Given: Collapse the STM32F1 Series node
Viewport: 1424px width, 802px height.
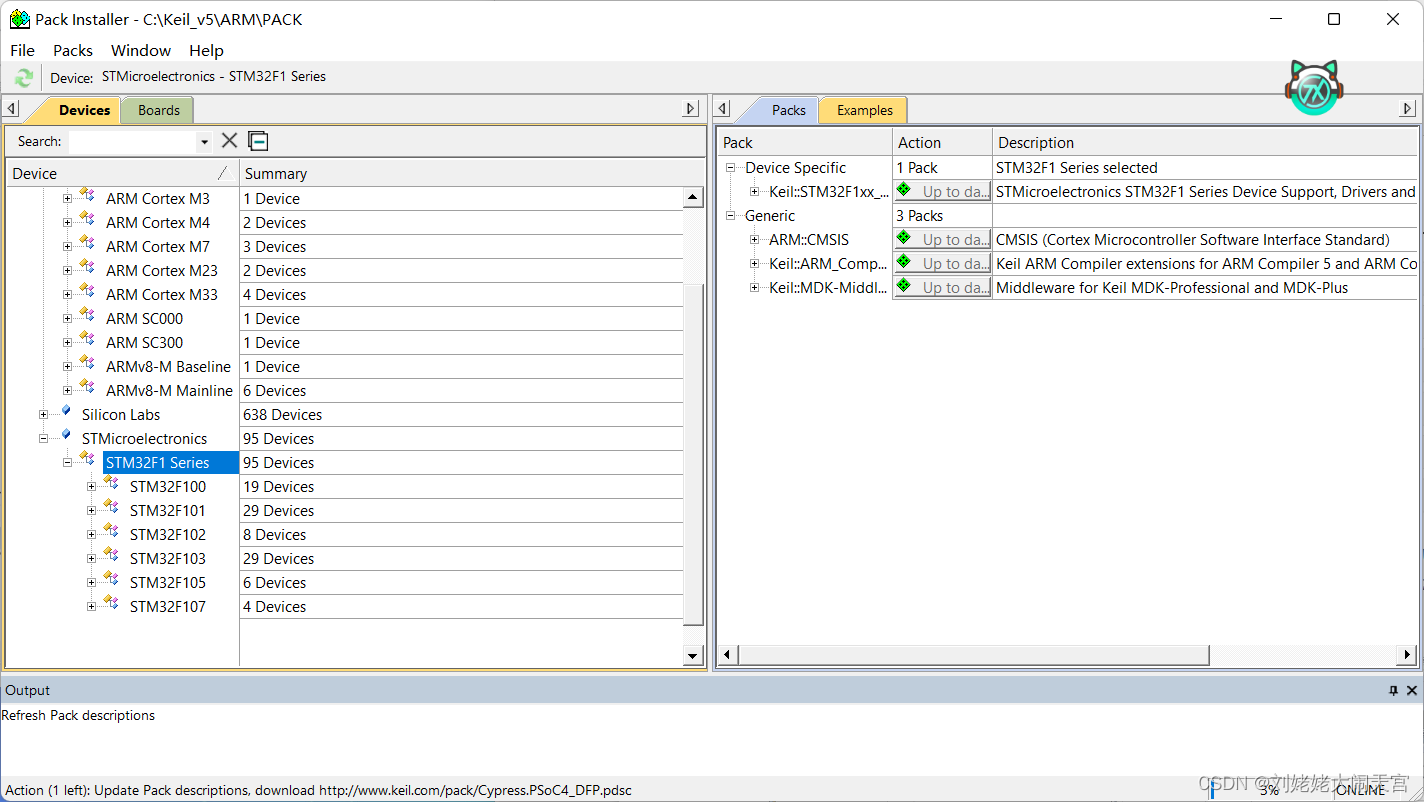Looking at the screenshot, I should pyautogui.click(x=67, y=462).
